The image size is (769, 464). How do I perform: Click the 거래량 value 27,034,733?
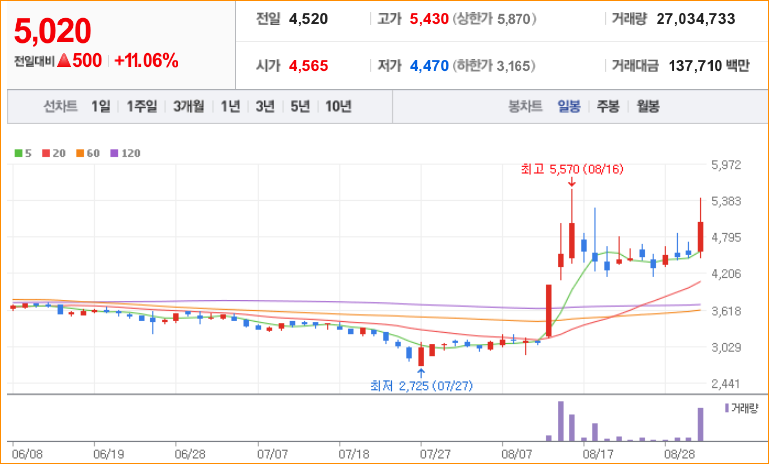tap(696, 19)
